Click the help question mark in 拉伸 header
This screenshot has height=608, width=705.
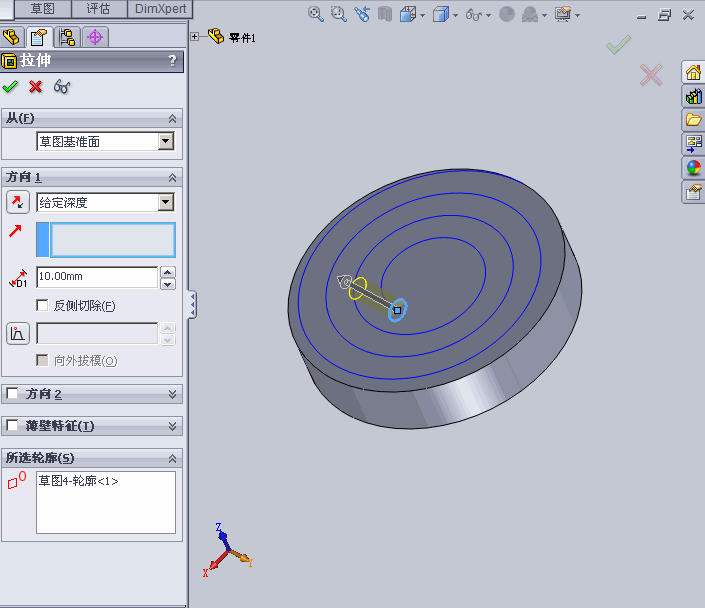click(x=172, y=60)
